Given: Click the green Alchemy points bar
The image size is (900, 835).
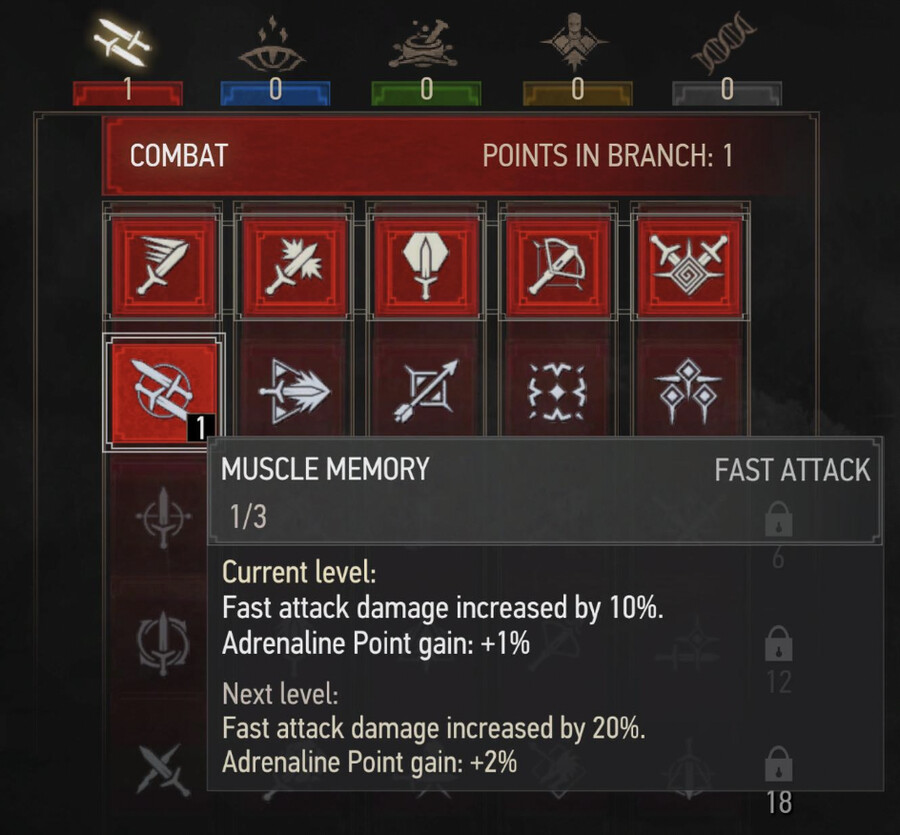Looking at the screenshot, I should click(x=426, y=92).
